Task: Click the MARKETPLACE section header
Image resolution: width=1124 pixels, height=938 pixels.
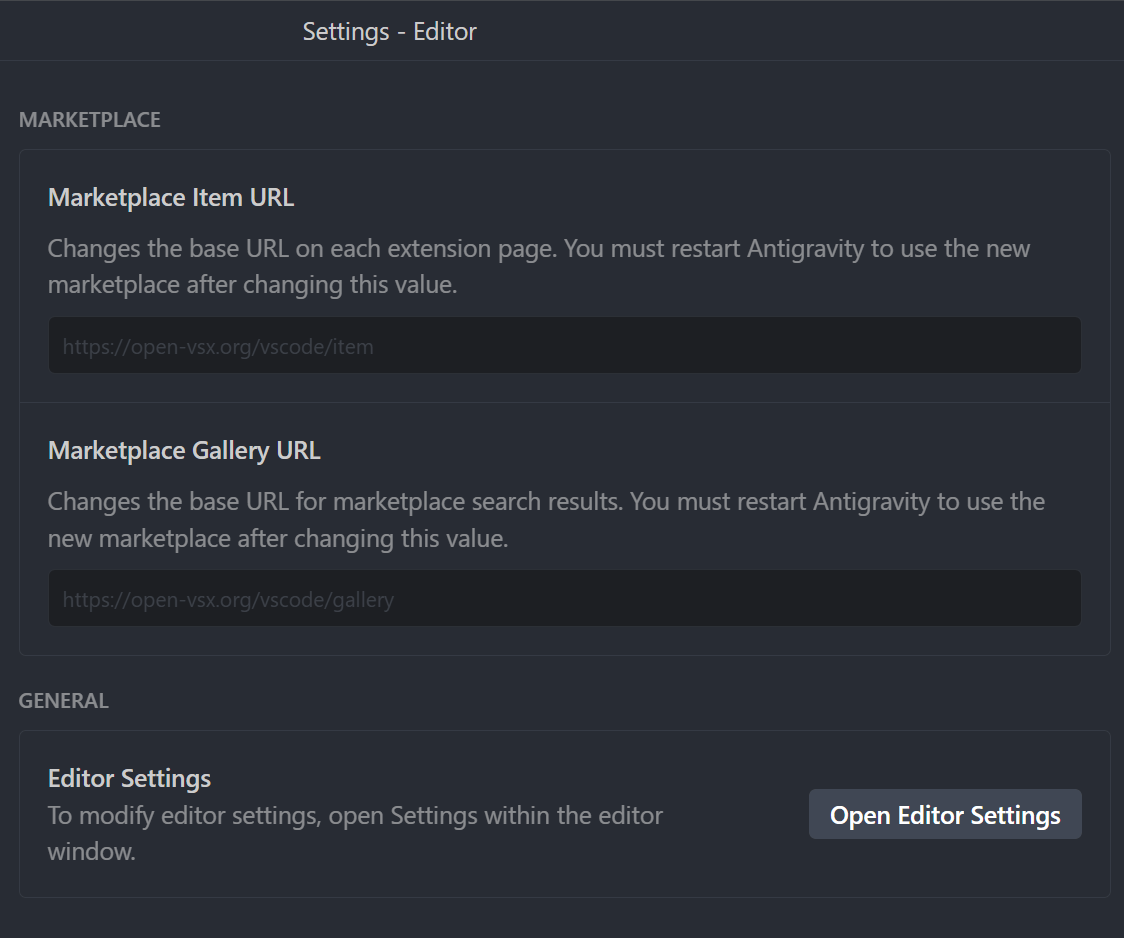Action: pyautogui.click(x=89, y=119)
